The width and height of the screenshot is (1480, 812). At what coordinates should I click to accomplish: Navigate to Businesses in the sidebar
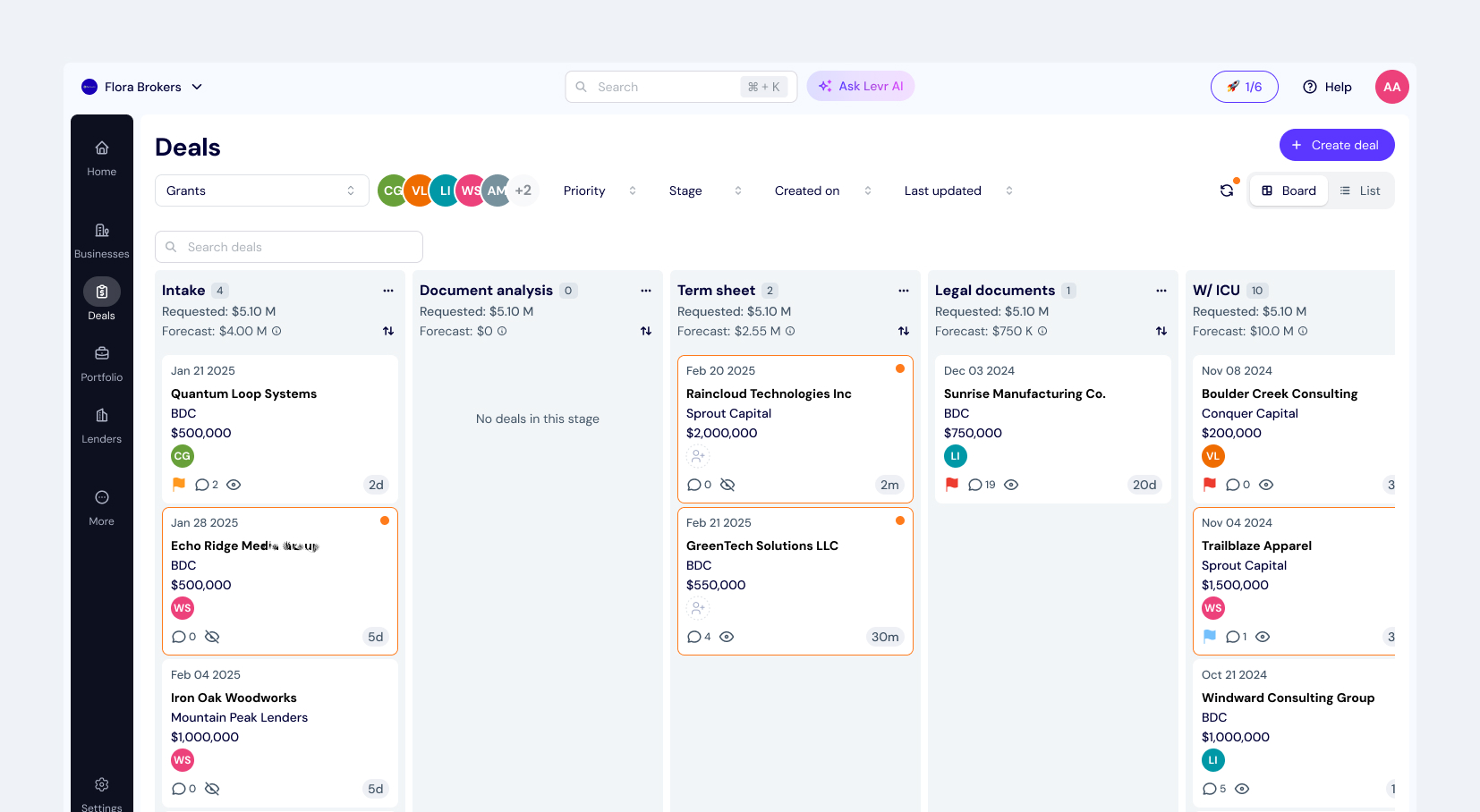tap(101, 238)
